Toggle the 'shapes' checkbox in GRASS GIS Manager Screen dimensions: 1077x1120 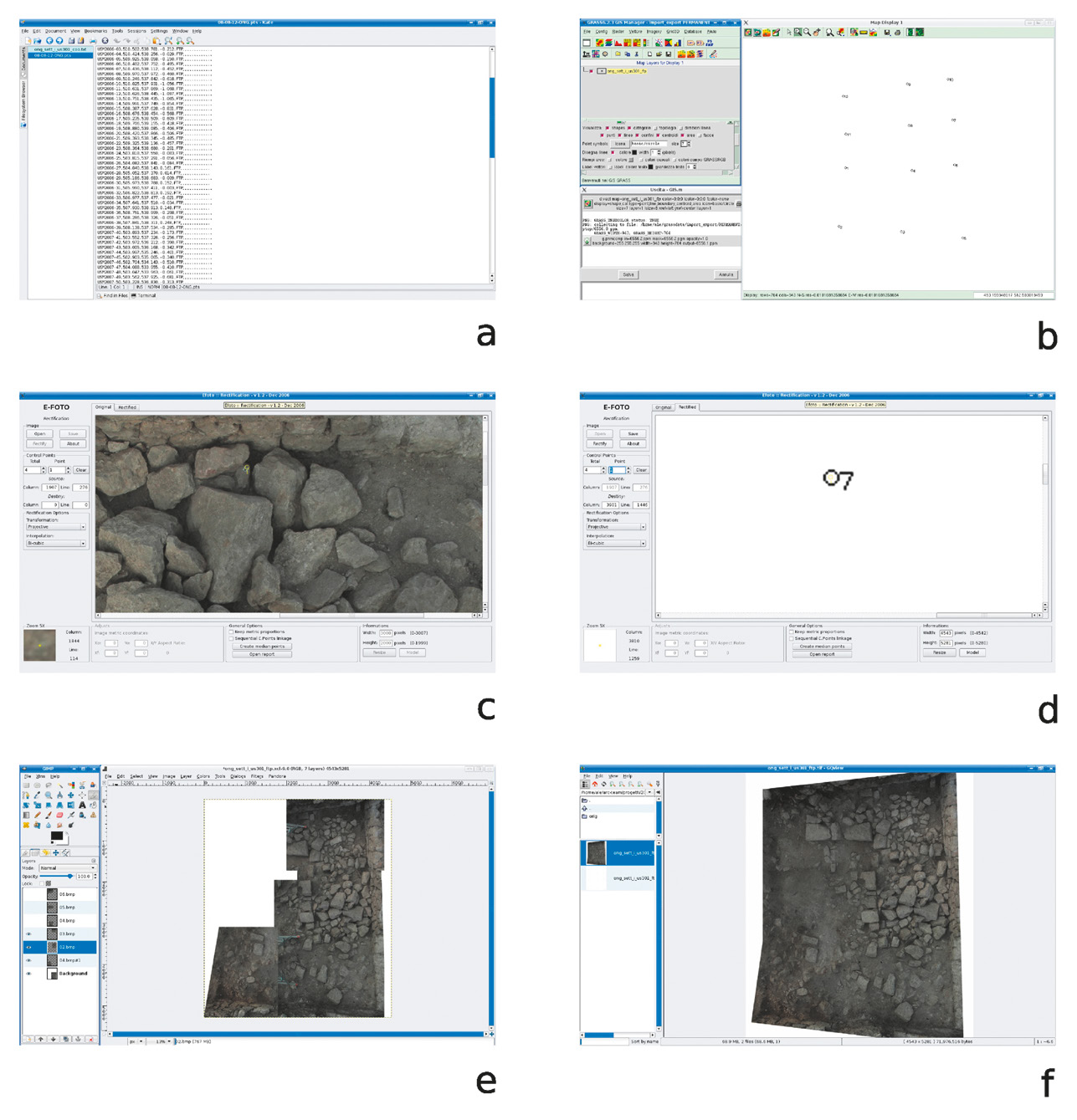[x=608, y=128]
